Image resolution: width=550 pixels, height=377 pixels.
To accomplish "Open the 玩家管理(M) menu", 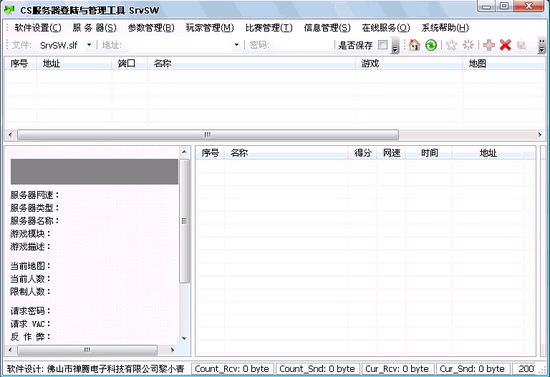I will (x=210, y=28).
